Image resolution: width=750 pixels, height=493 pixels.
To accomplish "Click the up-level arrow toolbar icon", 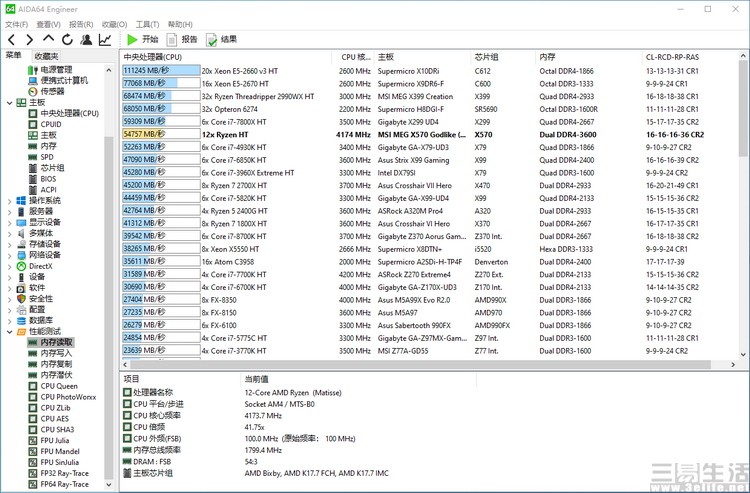I will coord(48,39).
